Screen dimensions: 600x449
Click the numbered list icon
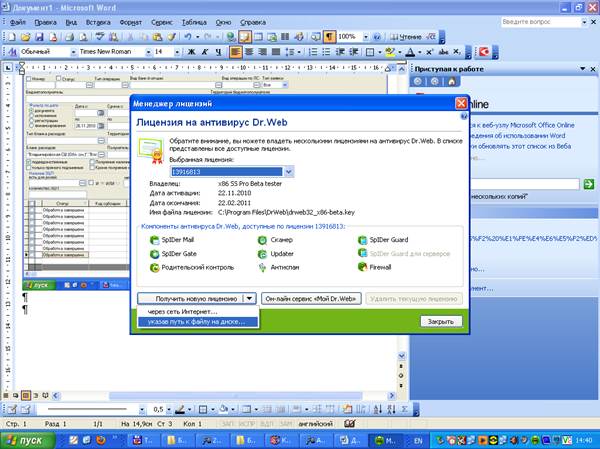click(x=313, y=52)
